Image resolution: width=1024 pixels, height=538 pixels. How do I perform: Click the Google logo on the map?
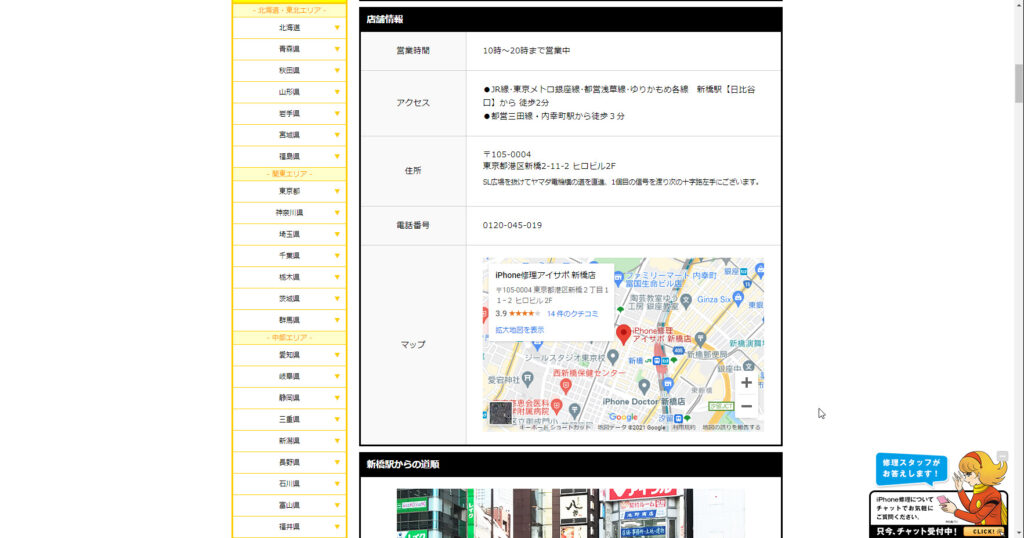pos(623,417)
